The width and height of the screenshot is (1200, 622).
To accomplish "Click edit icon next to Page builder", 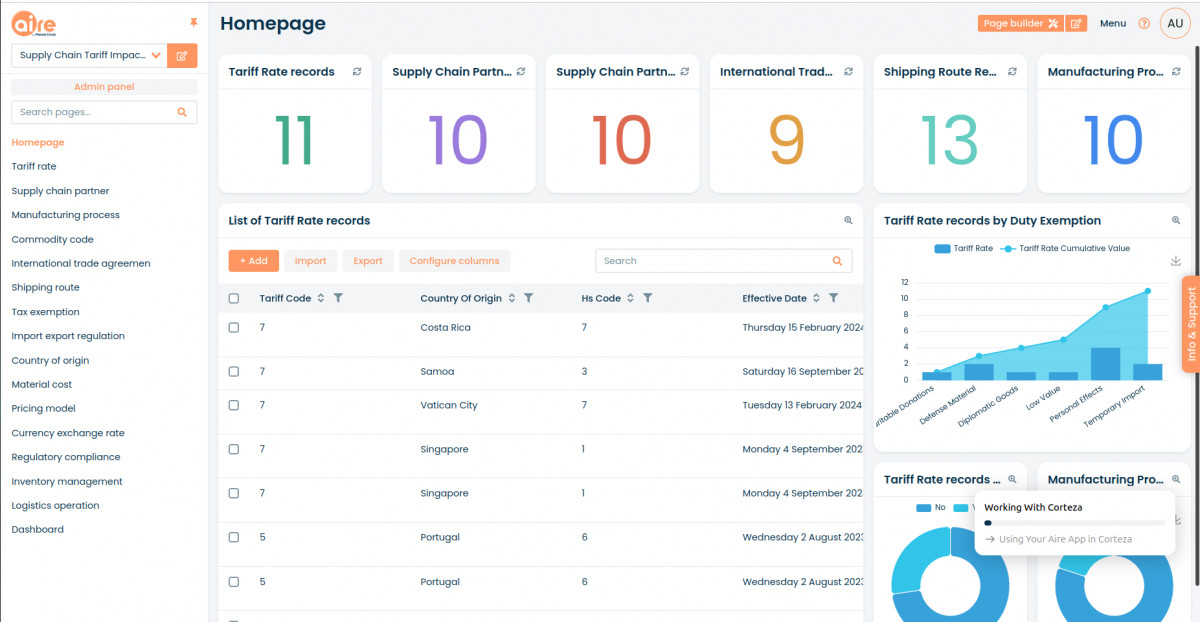I will [x=1076, y=24].
